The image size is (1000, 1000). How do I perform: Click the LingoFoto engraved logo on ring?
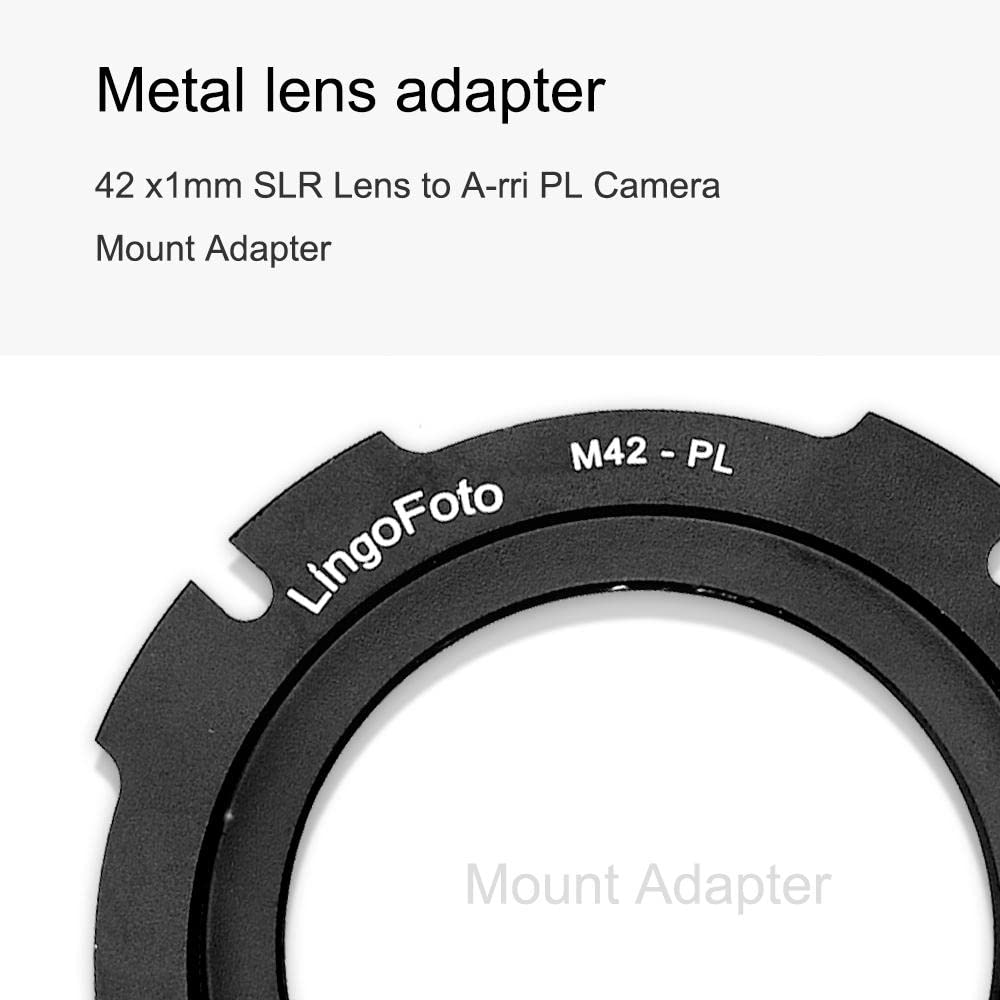click(x=395, y=545)
